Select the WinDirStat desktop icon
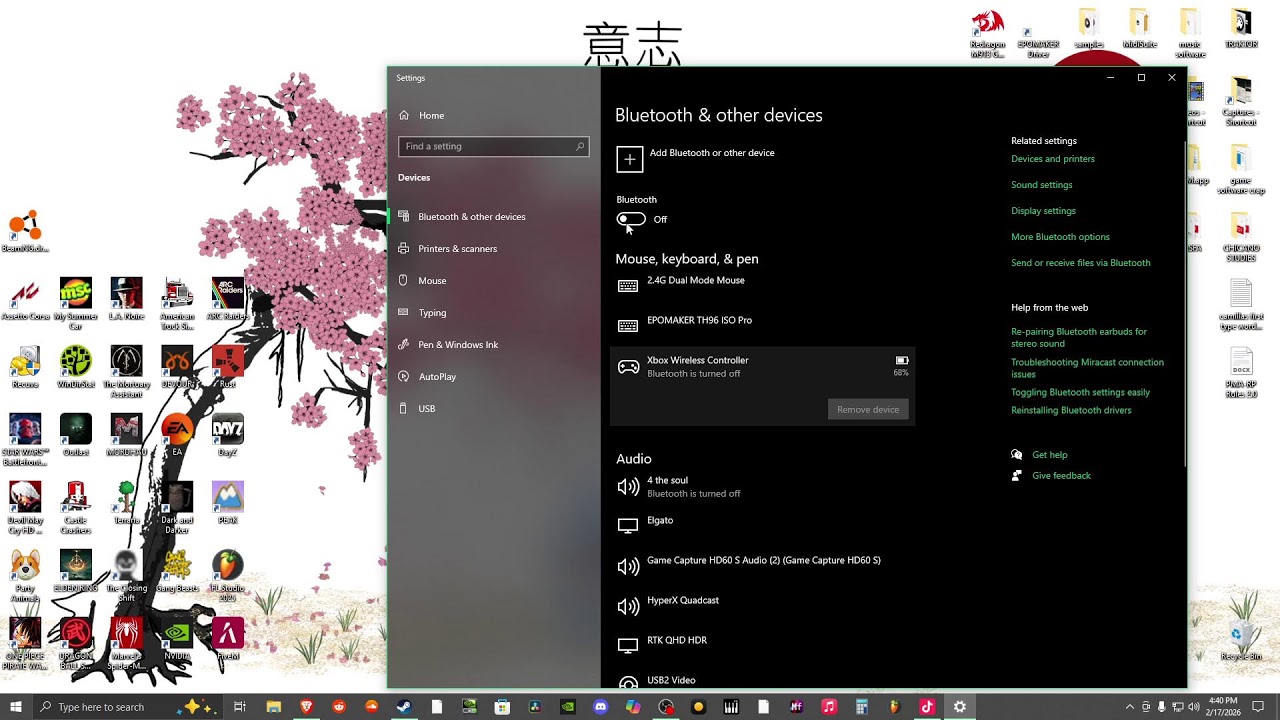Screen dimensions: 1280x720 tap(76, 367)
